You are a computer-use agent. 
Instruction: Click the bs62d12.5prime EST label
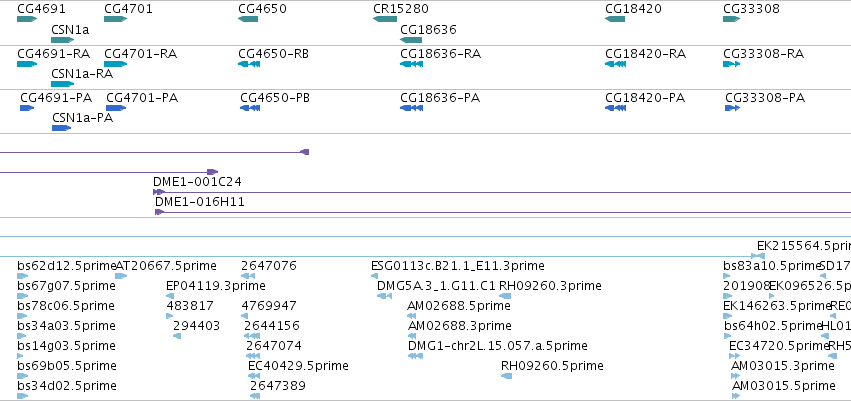click(67, 266)
